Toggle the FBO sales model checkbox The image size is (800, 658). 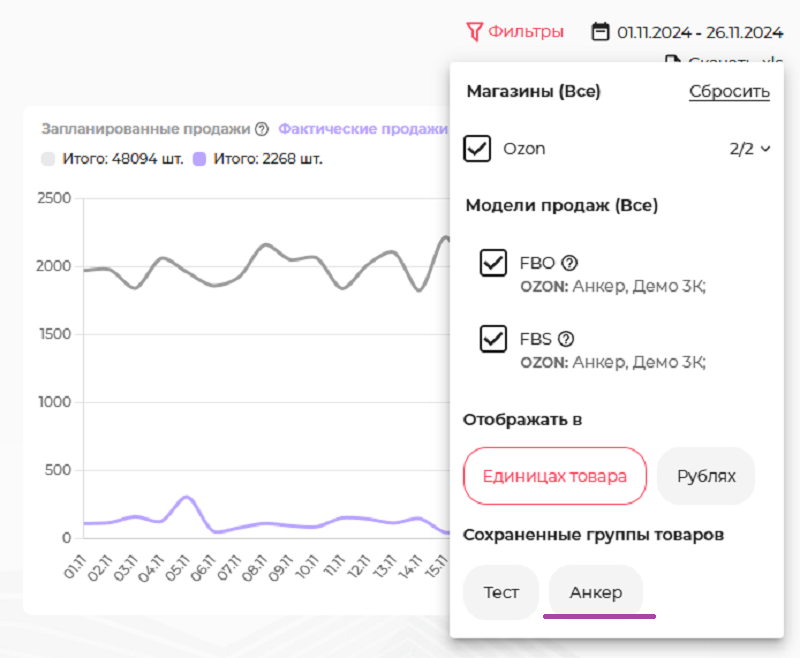pyautogui.click(x=493, y=263)
